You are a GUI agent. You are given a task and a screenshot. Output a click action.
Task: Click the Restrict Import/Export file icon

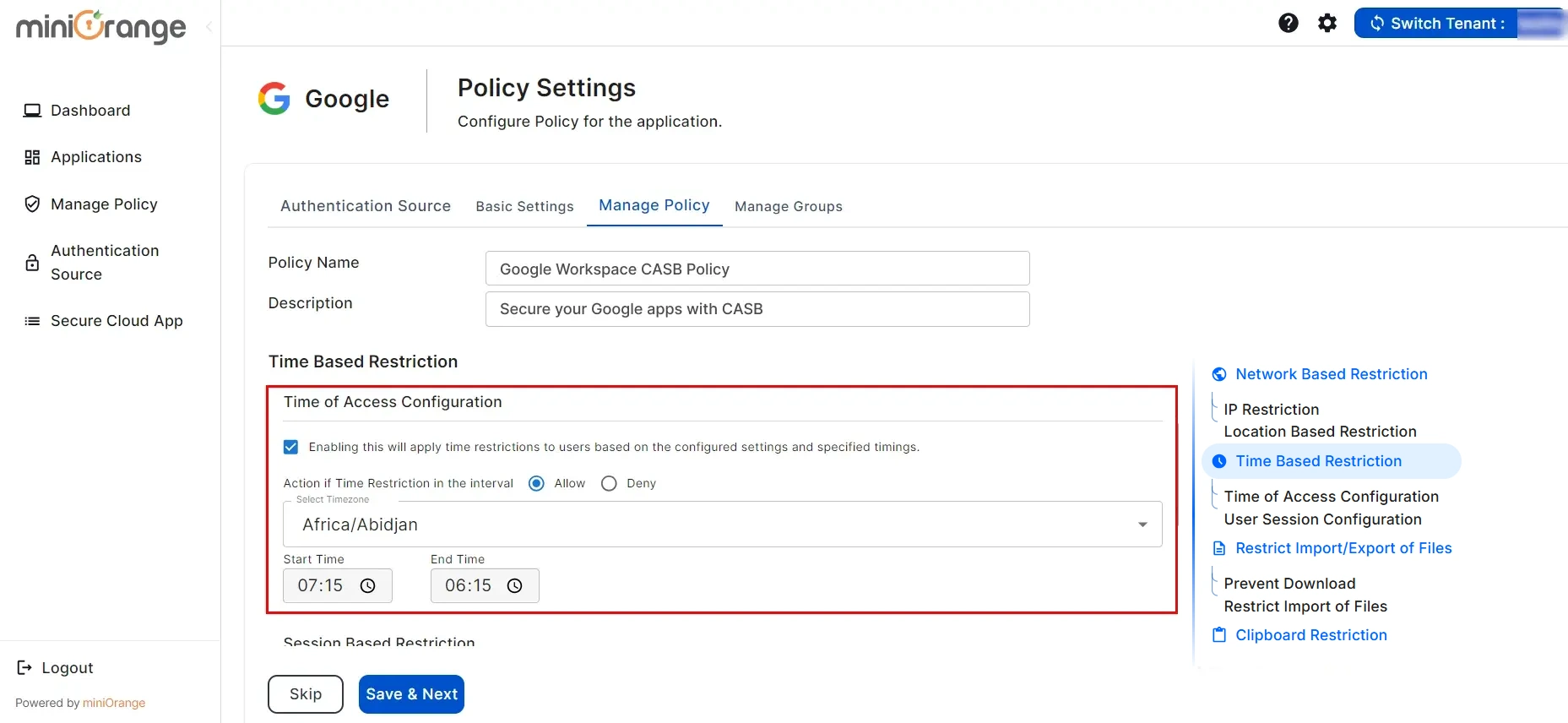coord(1219,548)
